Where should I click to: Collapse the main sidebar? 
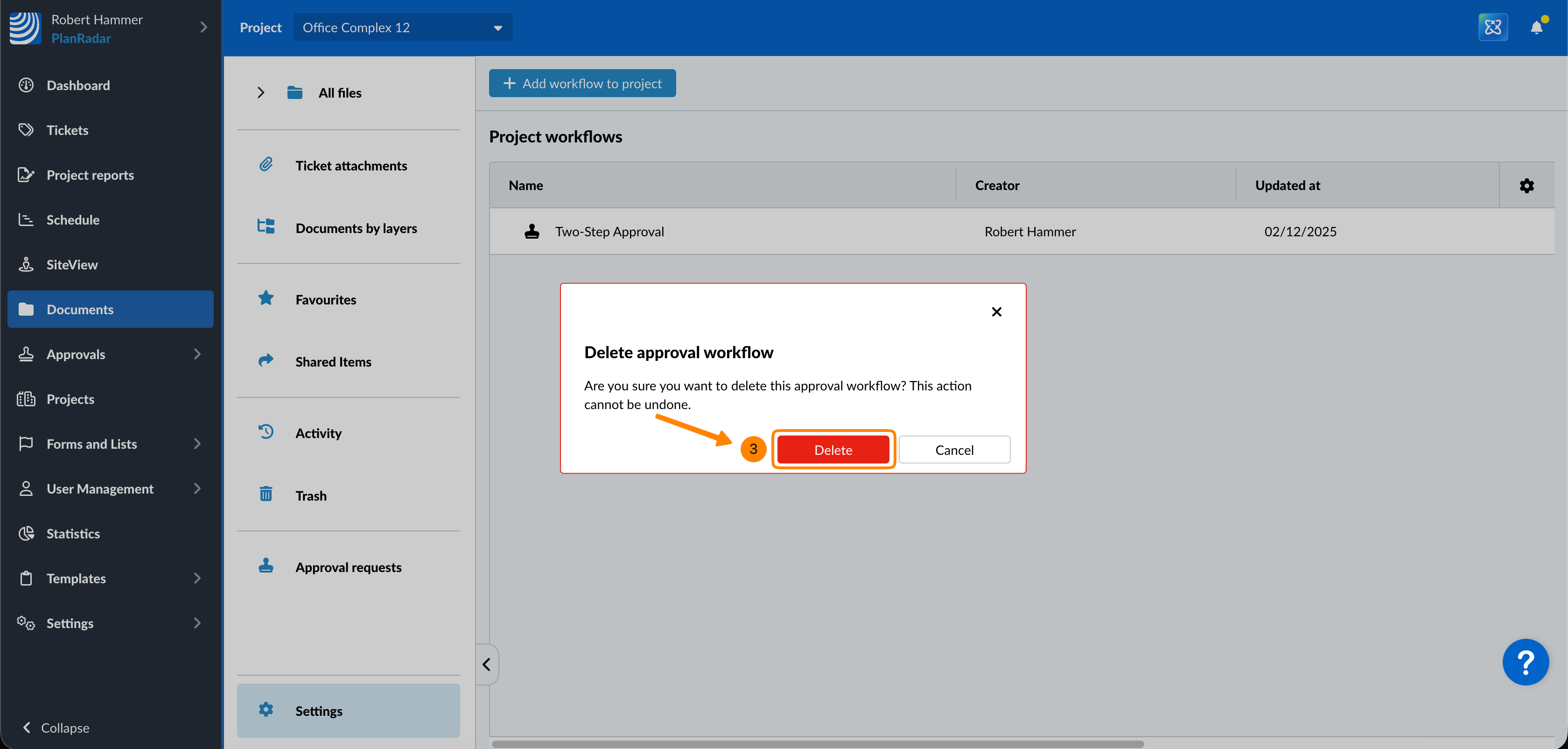point(56,728)
